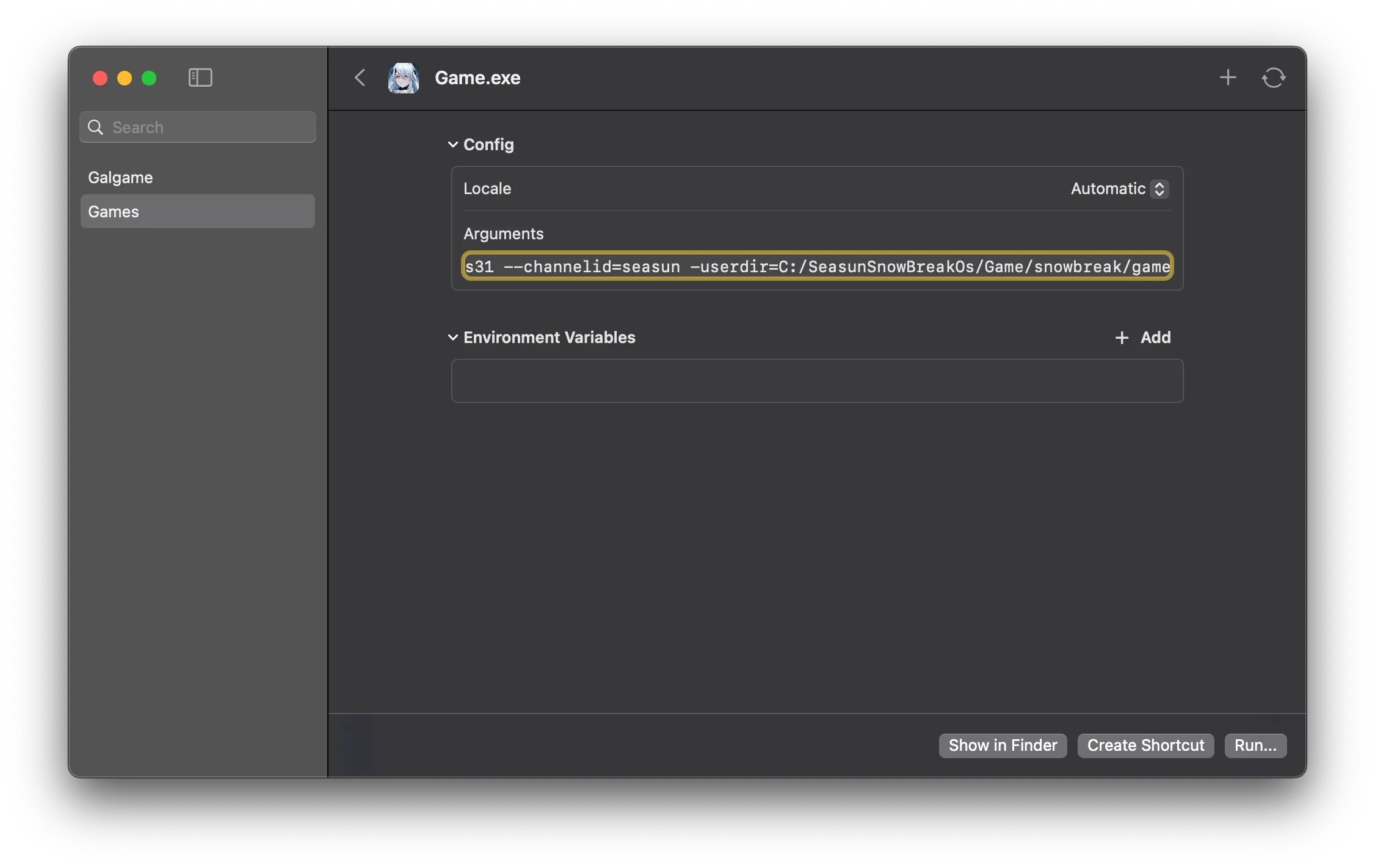Click the back chevron arrow
The image size is (1375, 868).
(x=360, y=78)
